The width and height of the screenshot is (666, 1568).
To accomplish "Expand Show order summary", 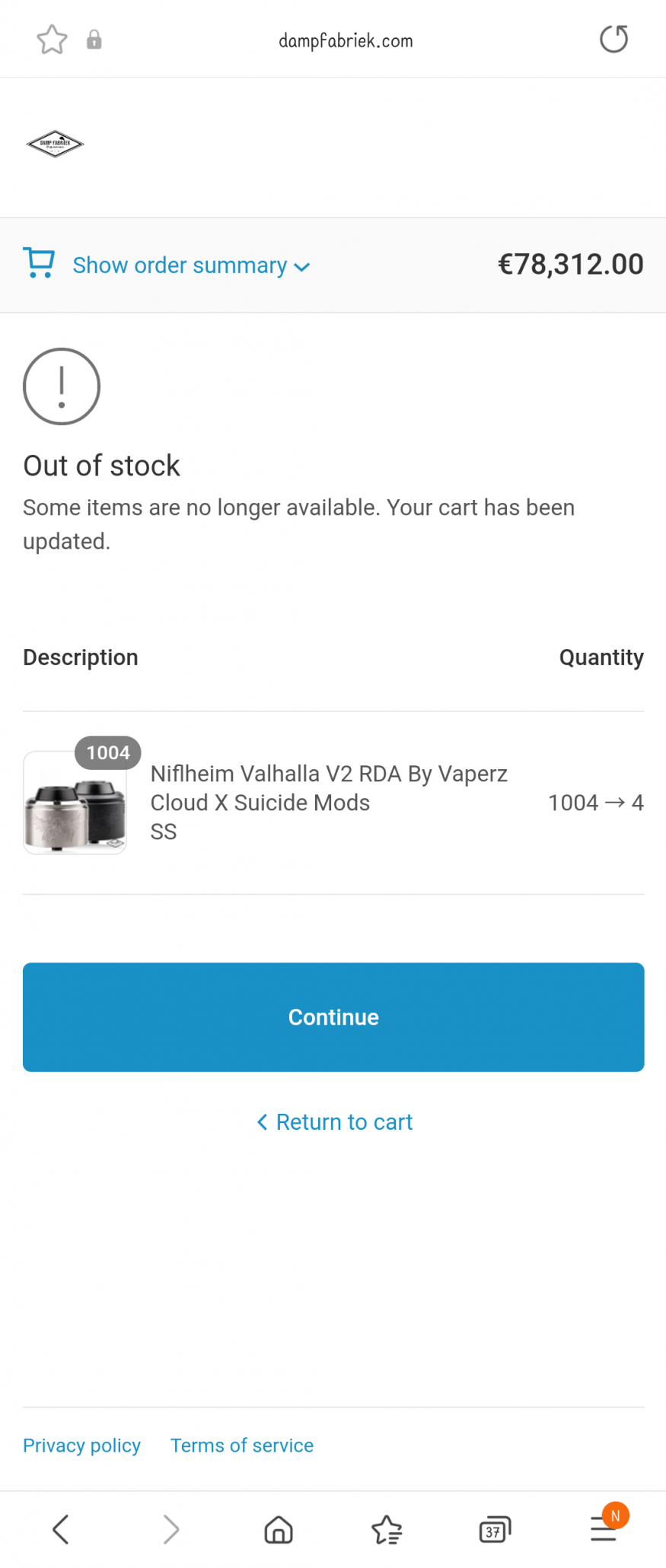I will pyautogui.click(x=180, y=266).
